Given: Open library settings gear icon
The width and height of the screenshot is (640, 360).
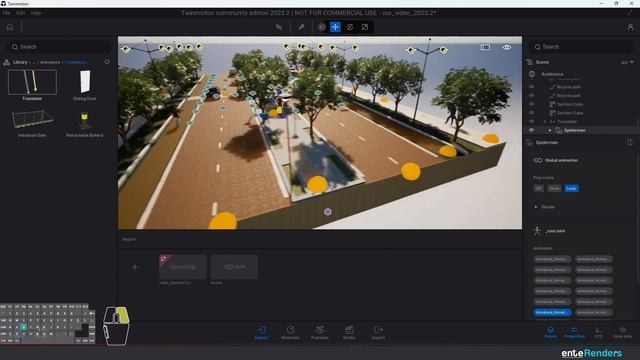Looking at the screenshot, I should click(107, 62).
